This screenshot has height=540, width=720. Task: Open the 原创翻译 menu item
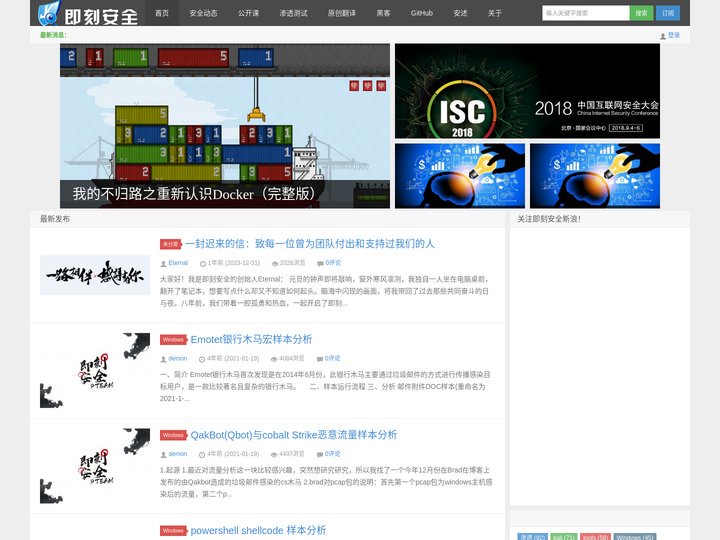(342, 13)
